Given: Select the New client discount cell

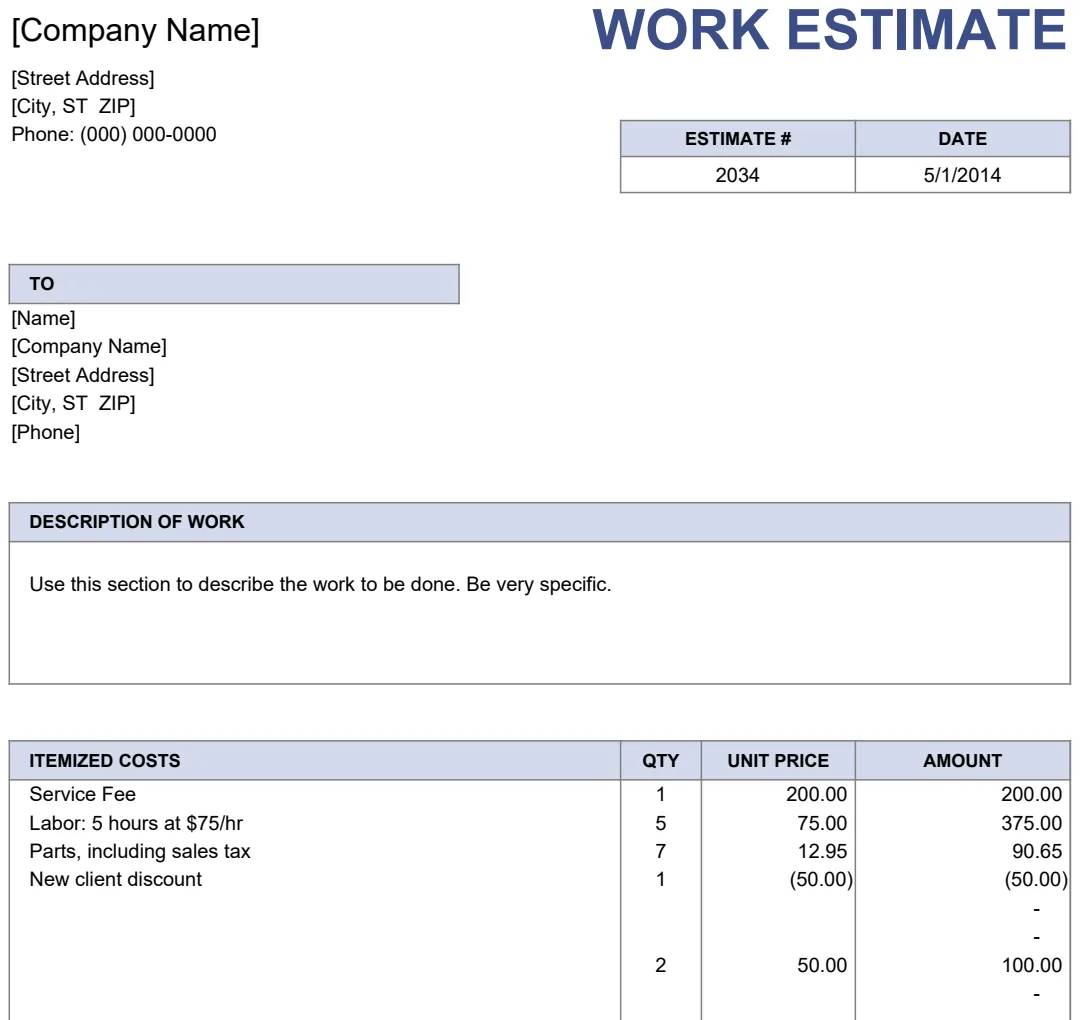Looking at the screenshot, I should [315, 880].
